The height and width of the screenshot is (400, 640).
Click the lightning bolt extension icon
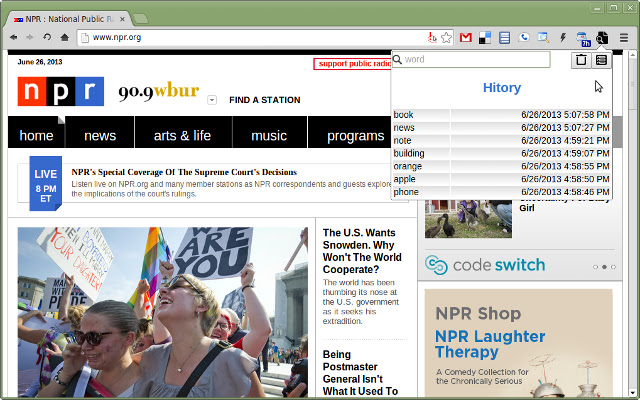(563, 38)
